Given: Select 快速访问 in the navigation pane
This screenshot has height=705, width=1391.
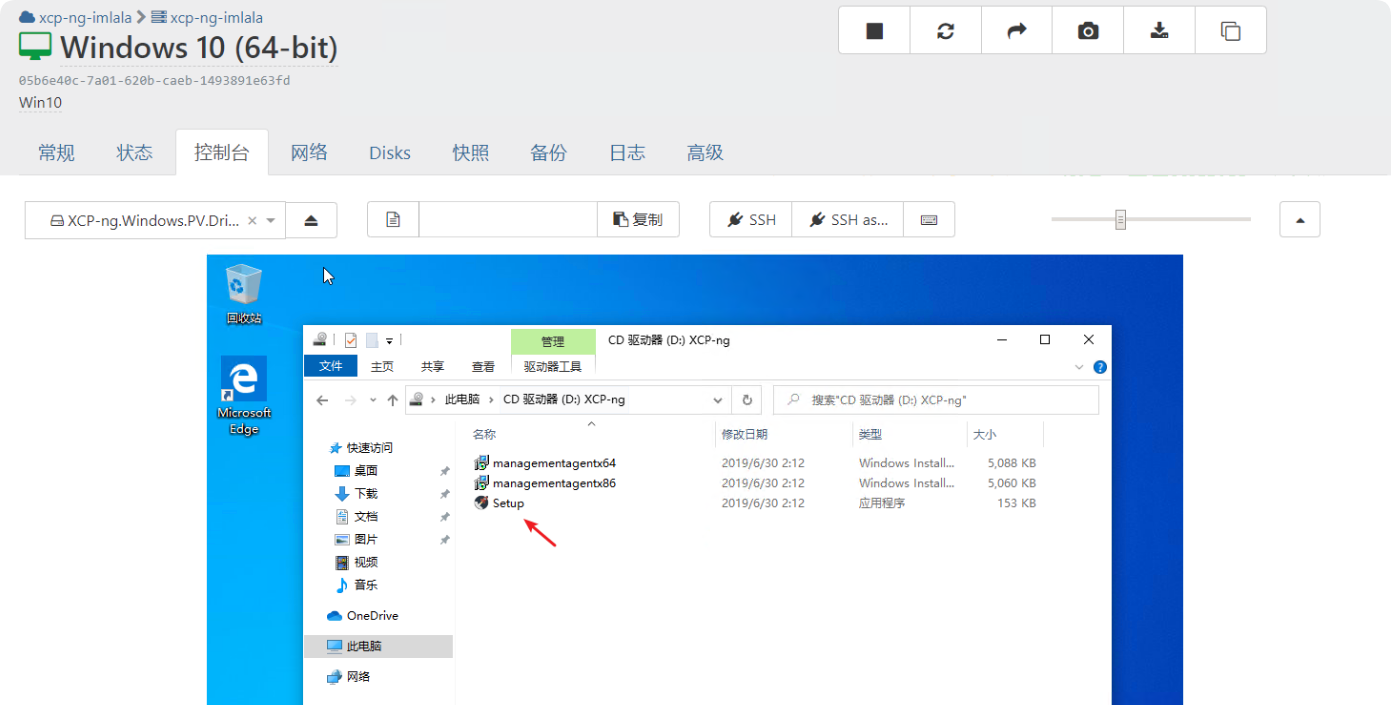Looking at the screenshot, I should coord(369,448).
